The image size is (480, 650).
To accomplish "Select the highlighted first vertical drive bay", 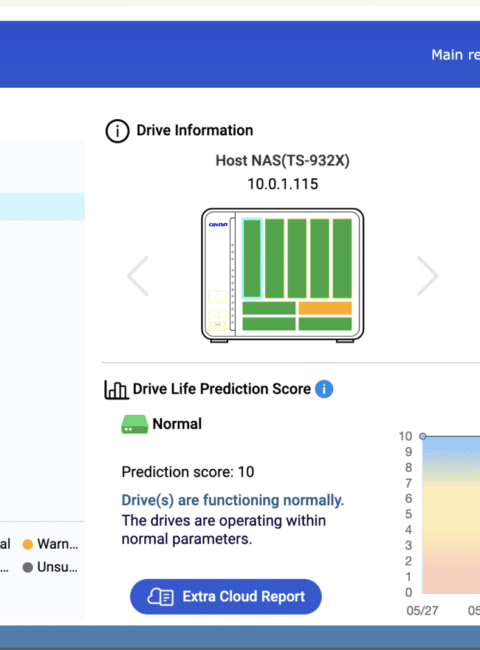I will point(252,258).
